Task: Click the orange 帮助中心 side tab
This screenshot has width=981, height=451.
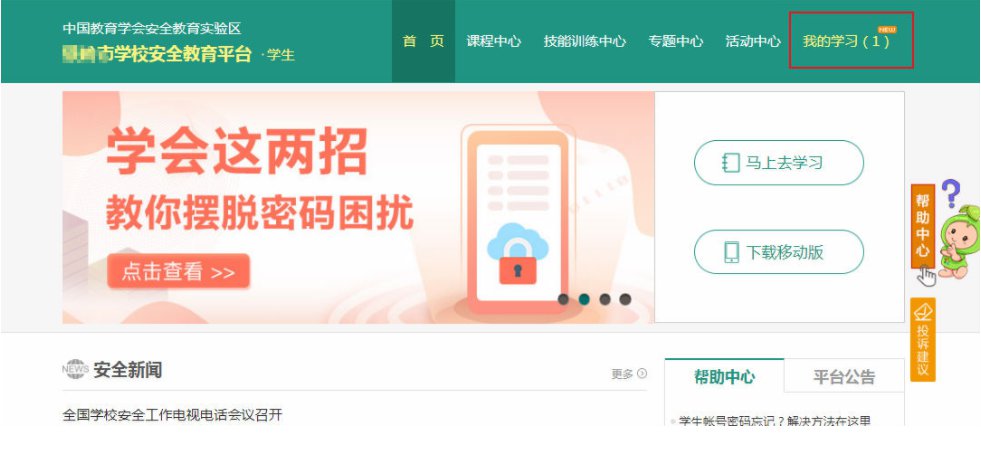Action: click(923, 226)
